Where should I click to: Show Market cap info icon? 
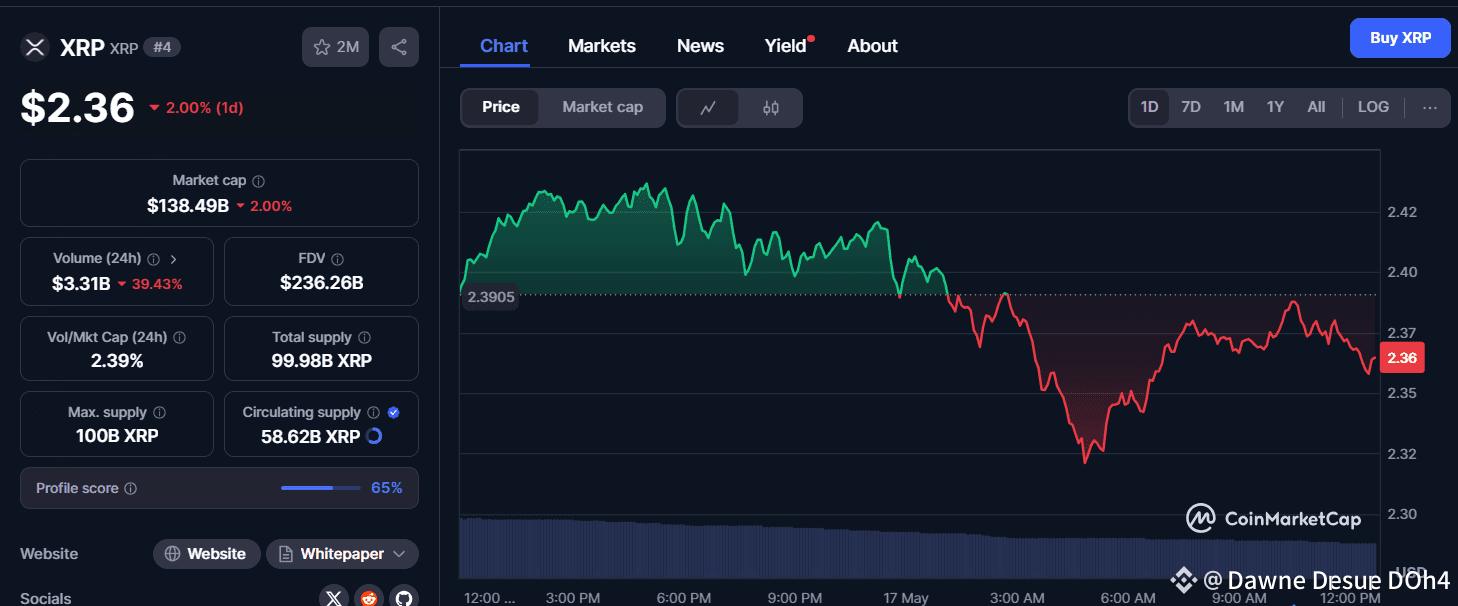(259, 181)
